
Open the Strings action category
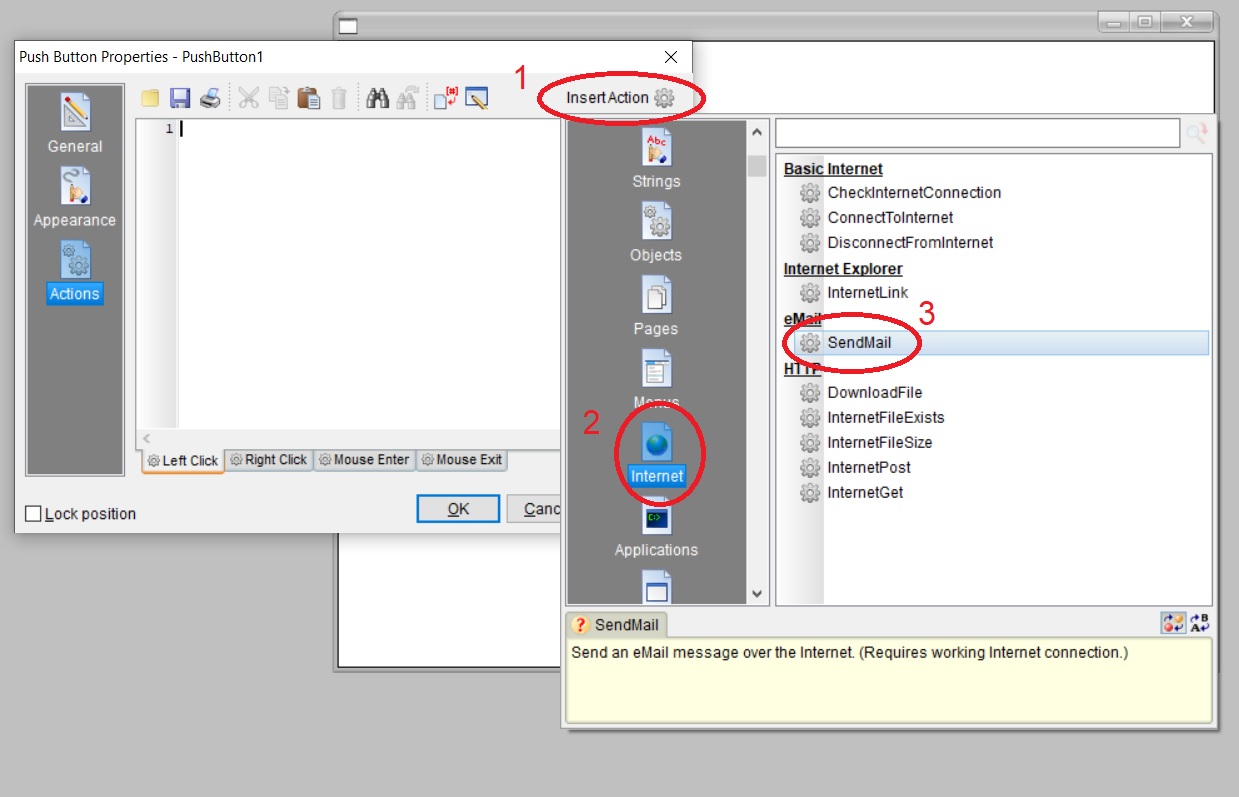(x=656, y=160)
